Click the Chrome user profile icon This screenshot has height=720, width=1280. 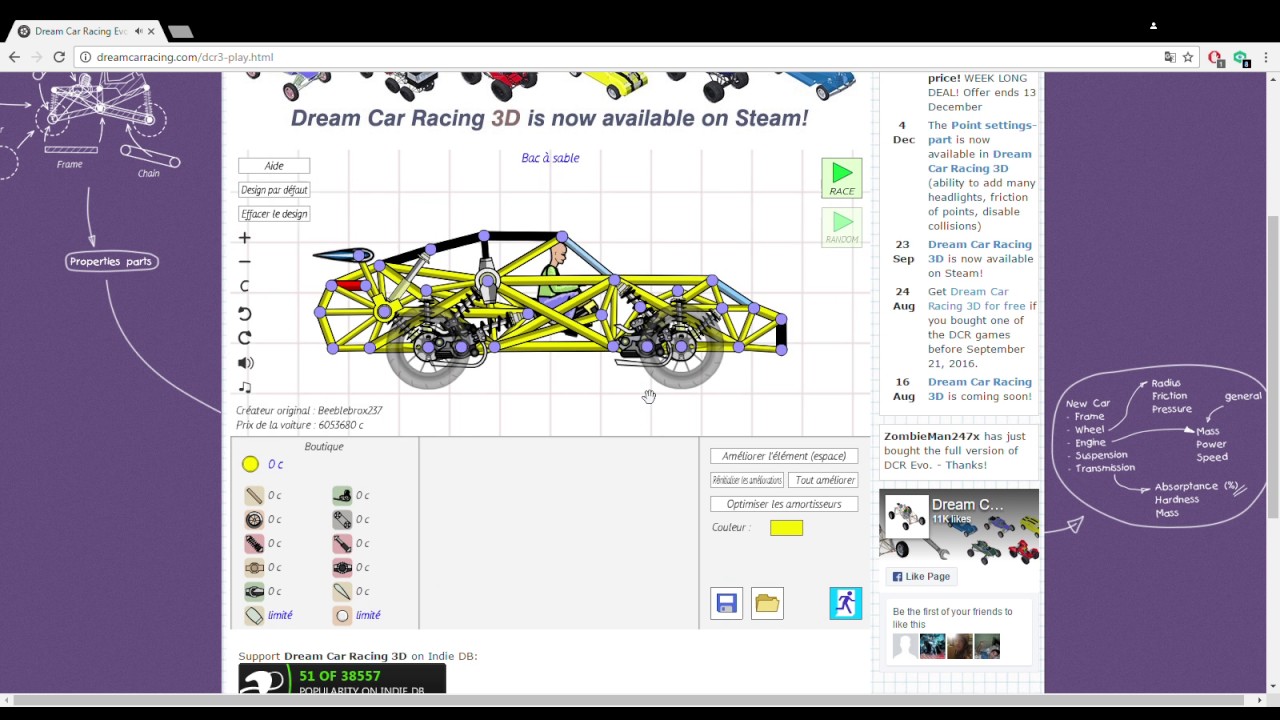(x=1153, y=26)
